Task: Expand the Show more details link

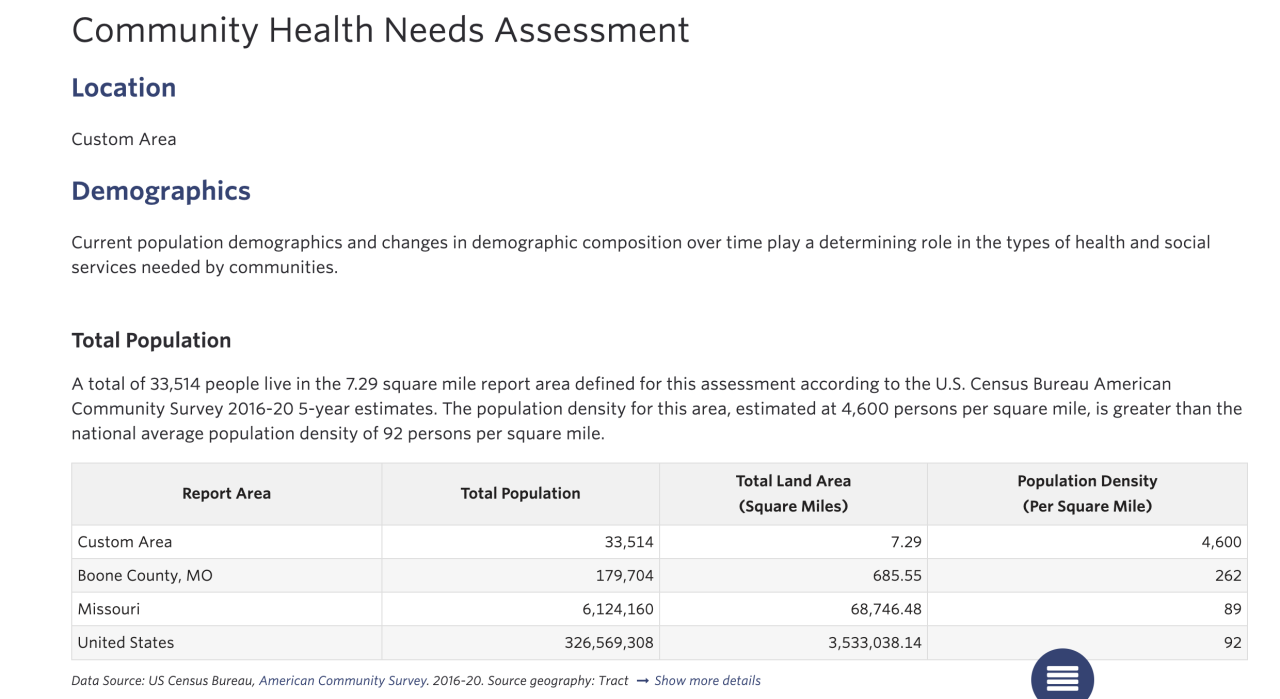Action: [707, 681]
